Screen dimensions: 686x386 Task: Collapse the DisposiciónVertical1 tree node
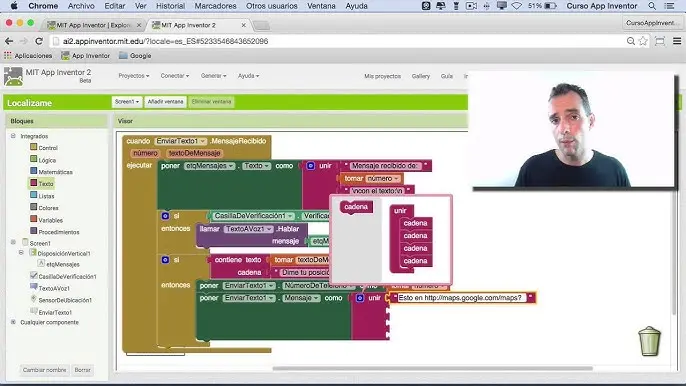[x=21, y=253]
